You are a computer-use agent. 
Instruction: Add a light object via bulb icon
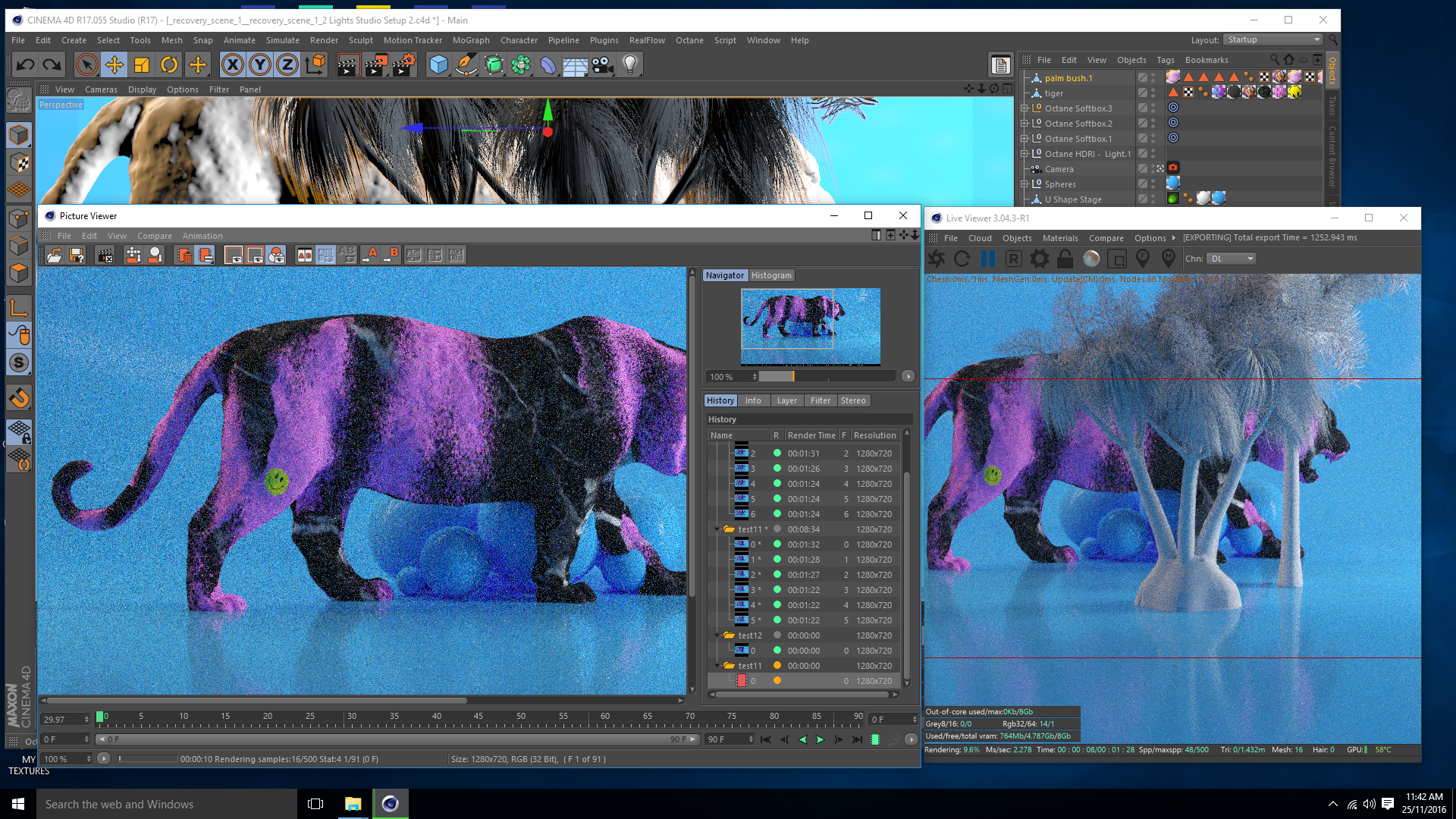point(629,65)
